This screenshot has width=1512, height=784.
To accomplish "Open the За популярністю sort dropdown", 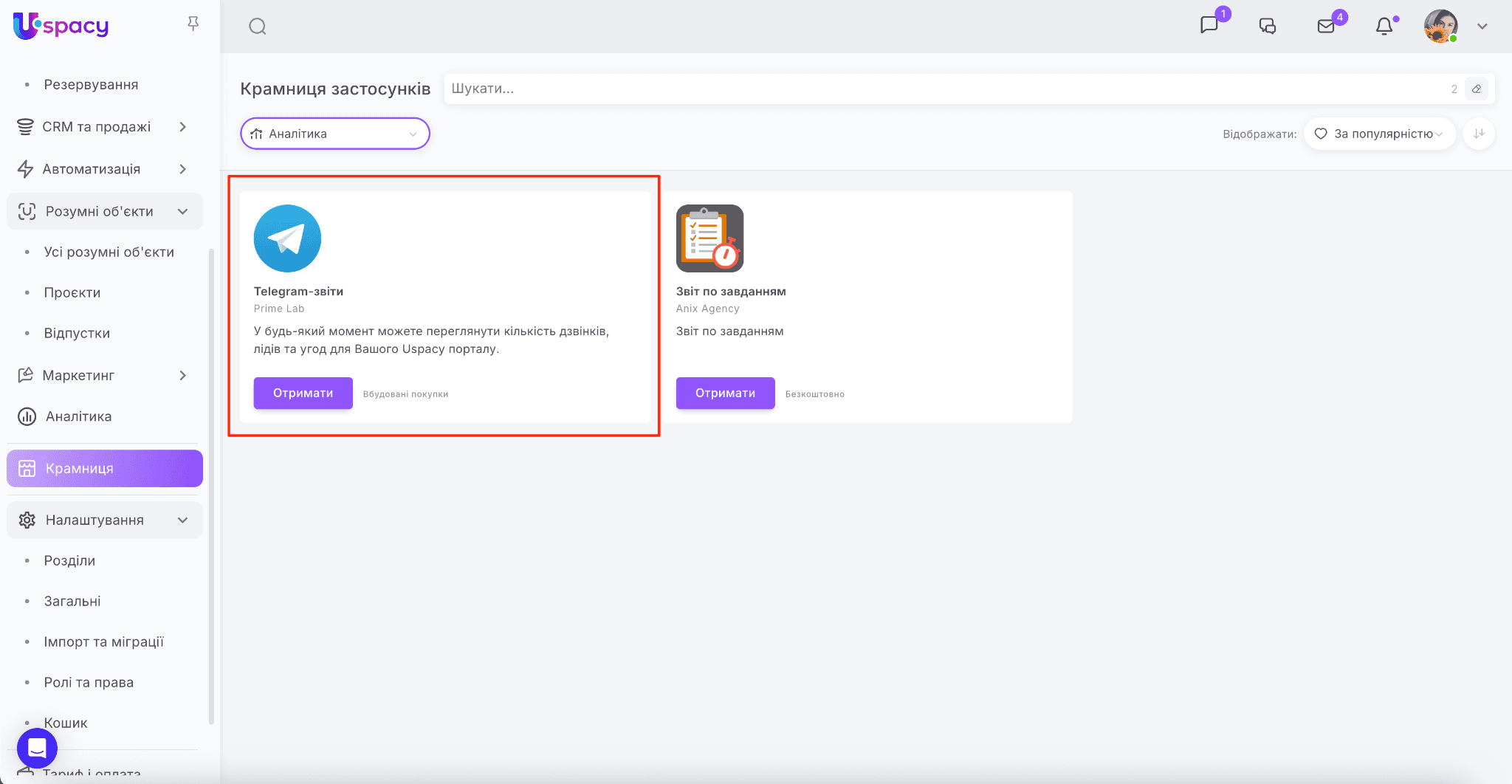I will coord(1380,134).
